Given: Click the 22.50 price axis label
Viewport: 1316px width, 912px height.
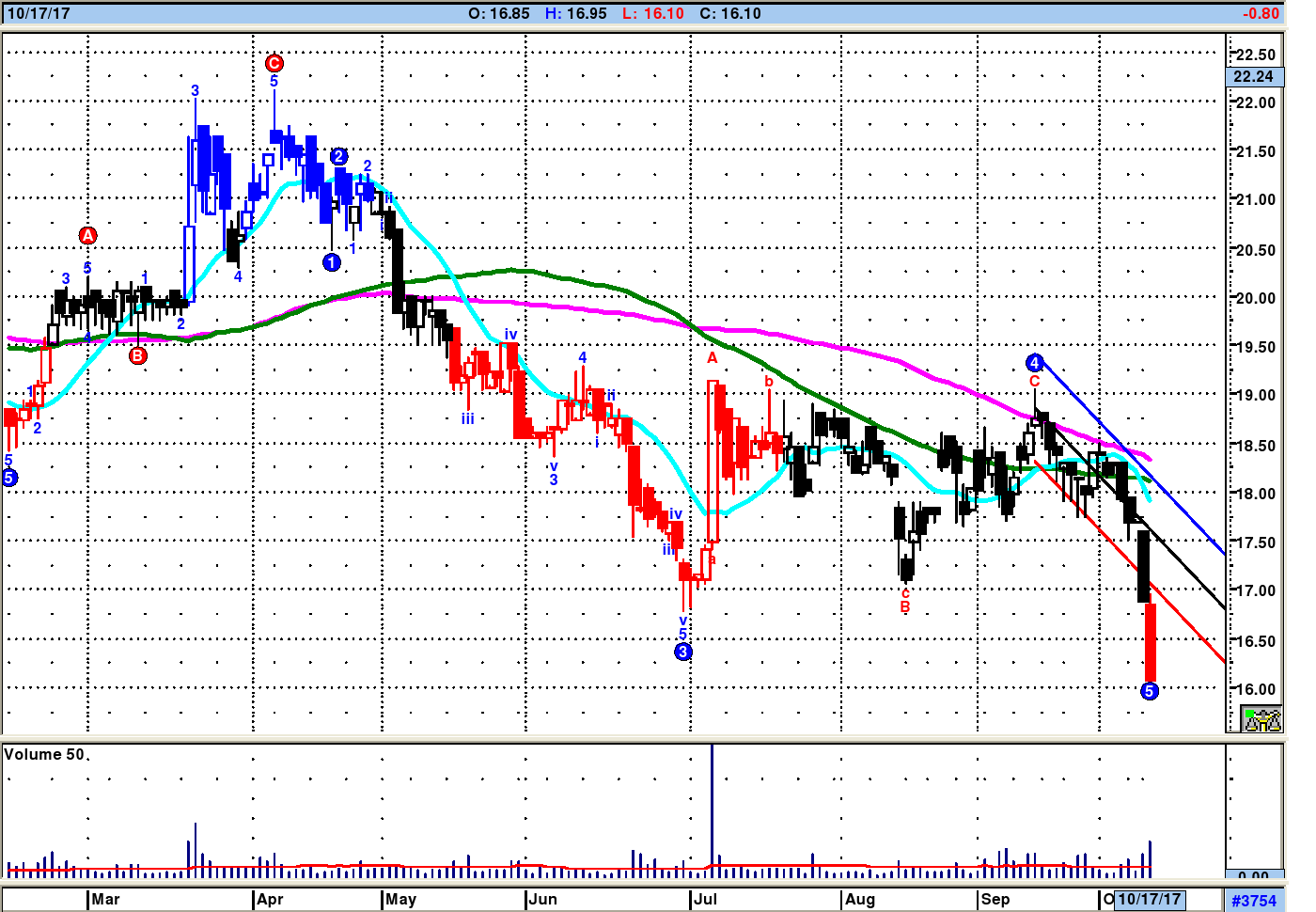Looking at the screenshot, I should (x=1256, y=54).
